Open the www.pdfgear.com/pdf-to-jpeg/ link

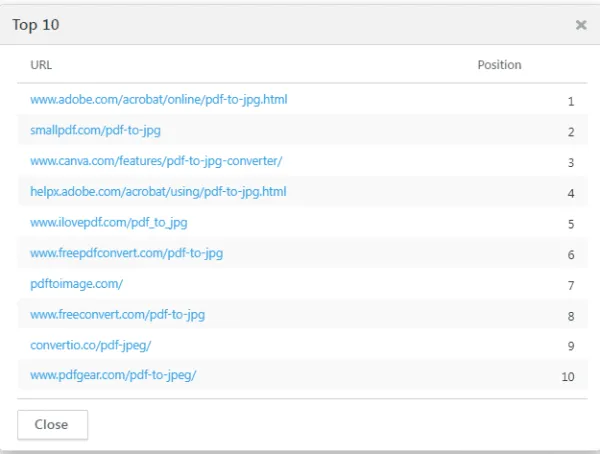tap(113, 375)
